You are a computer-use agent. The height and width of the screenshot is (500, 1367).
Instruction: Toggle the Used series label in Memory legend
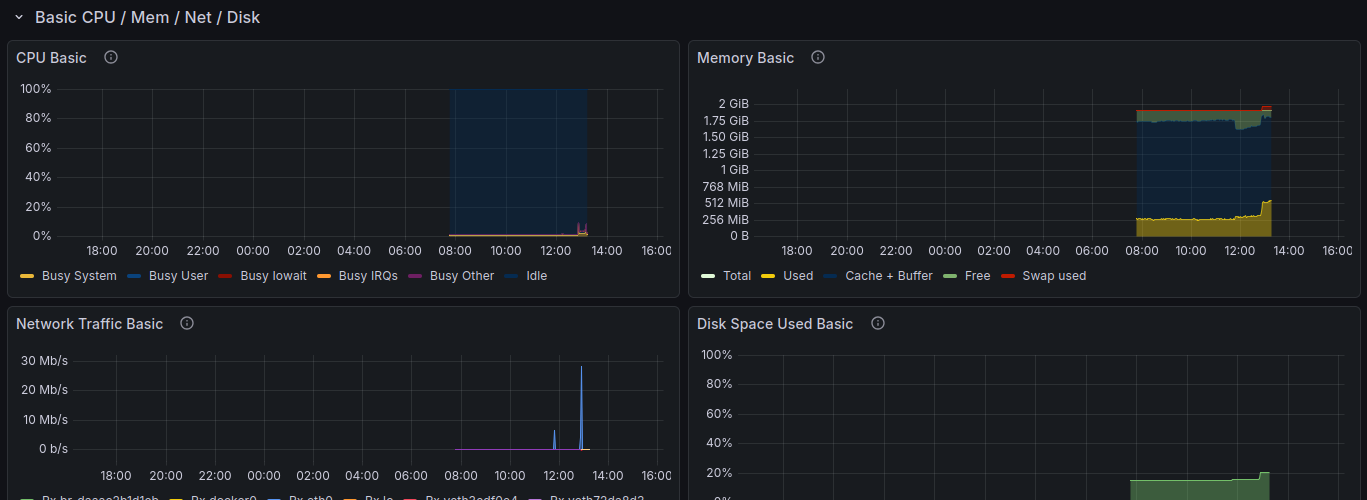coord(798,276)
